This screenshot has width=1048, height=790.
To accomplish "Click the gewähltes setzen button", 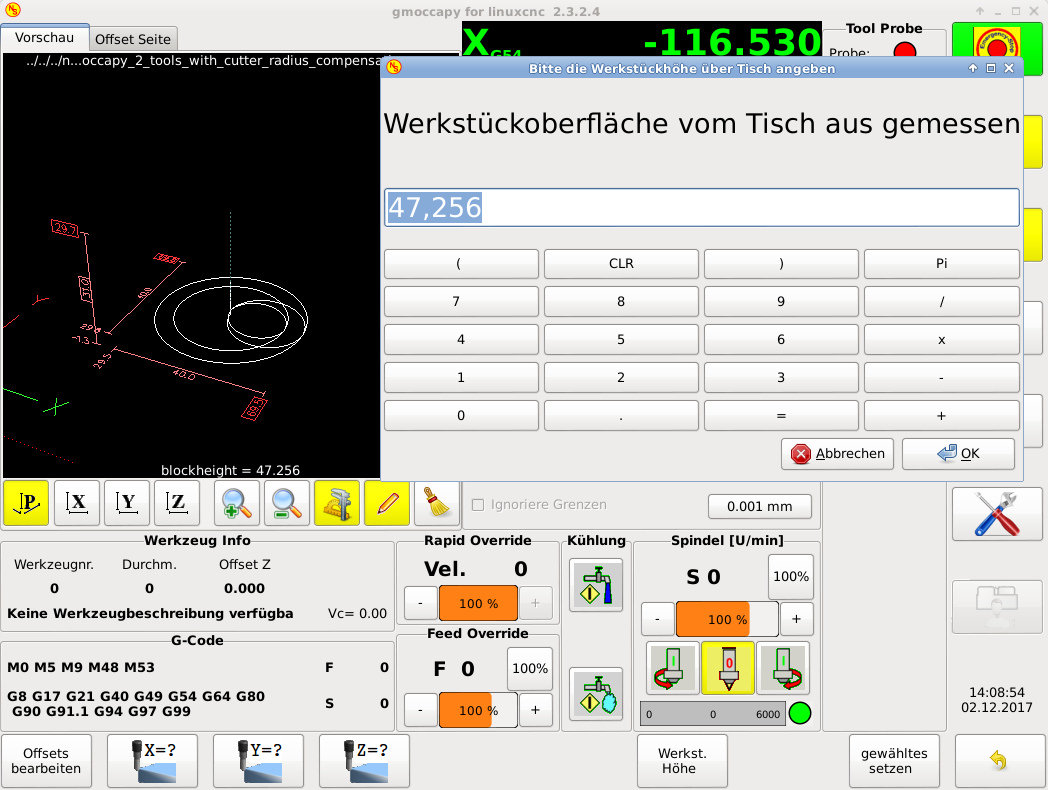I will (x=894, y=761).
